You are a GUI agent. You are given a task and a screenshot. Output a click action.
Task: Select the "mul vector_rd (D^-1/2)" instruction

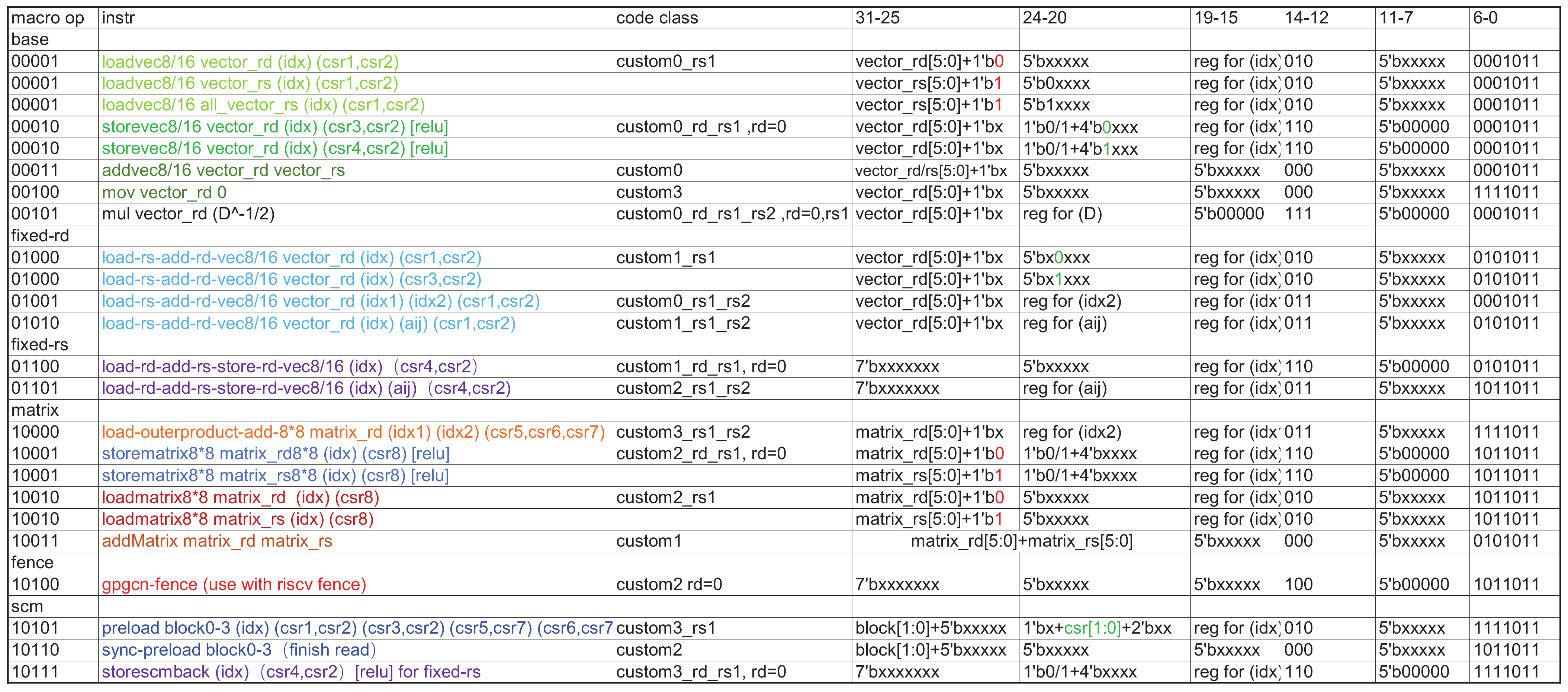(188, 214)
